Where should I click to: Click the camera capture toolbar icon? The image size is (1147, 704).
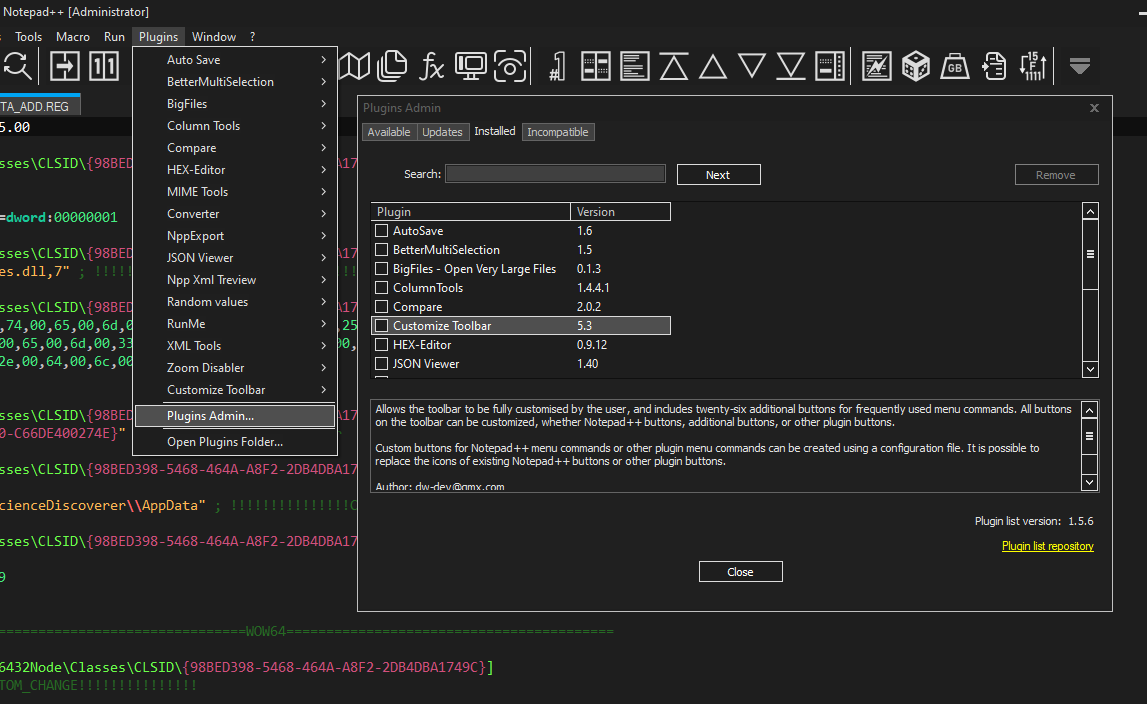[510, 66]
